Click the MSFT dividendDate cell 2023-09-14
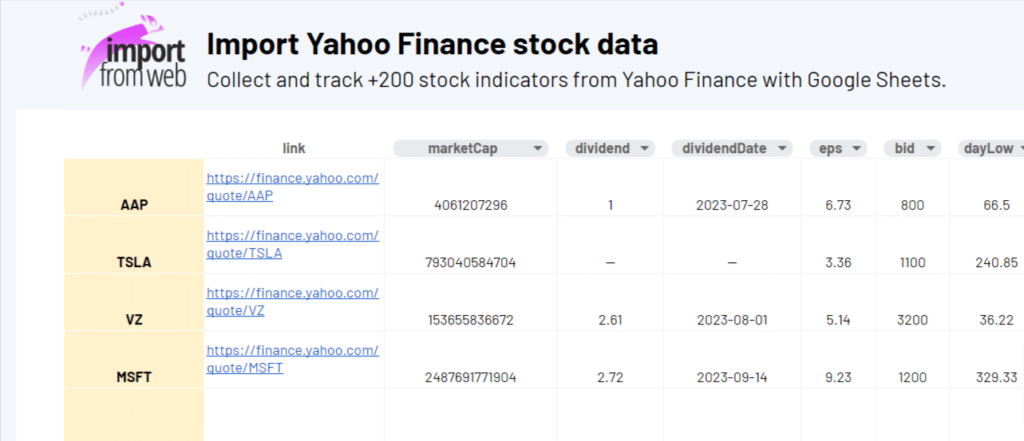The image size is (1024, 441). (732, 377)
